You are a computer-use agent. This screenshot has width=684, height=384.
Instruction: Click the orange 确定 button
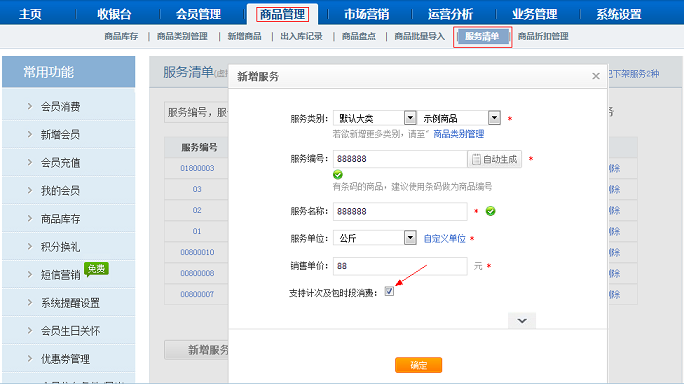418,365
